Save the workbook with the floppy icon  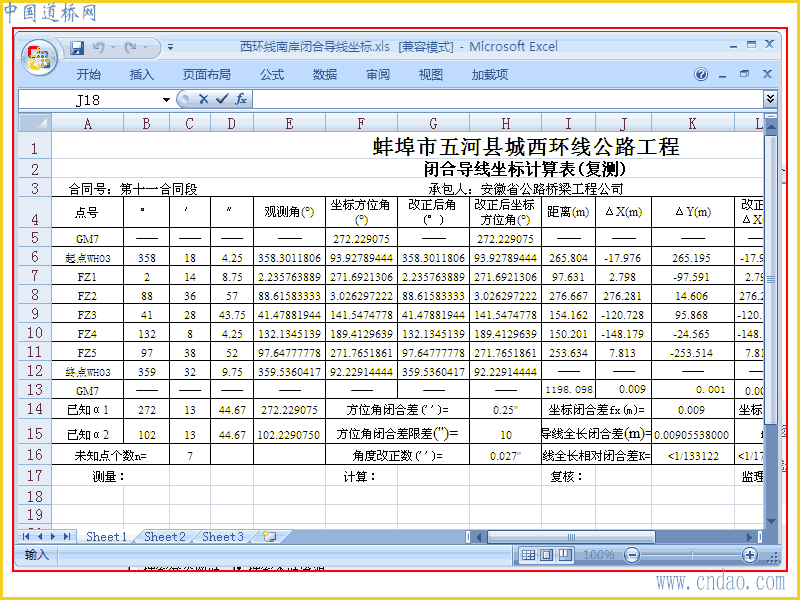tap(77, 48)
